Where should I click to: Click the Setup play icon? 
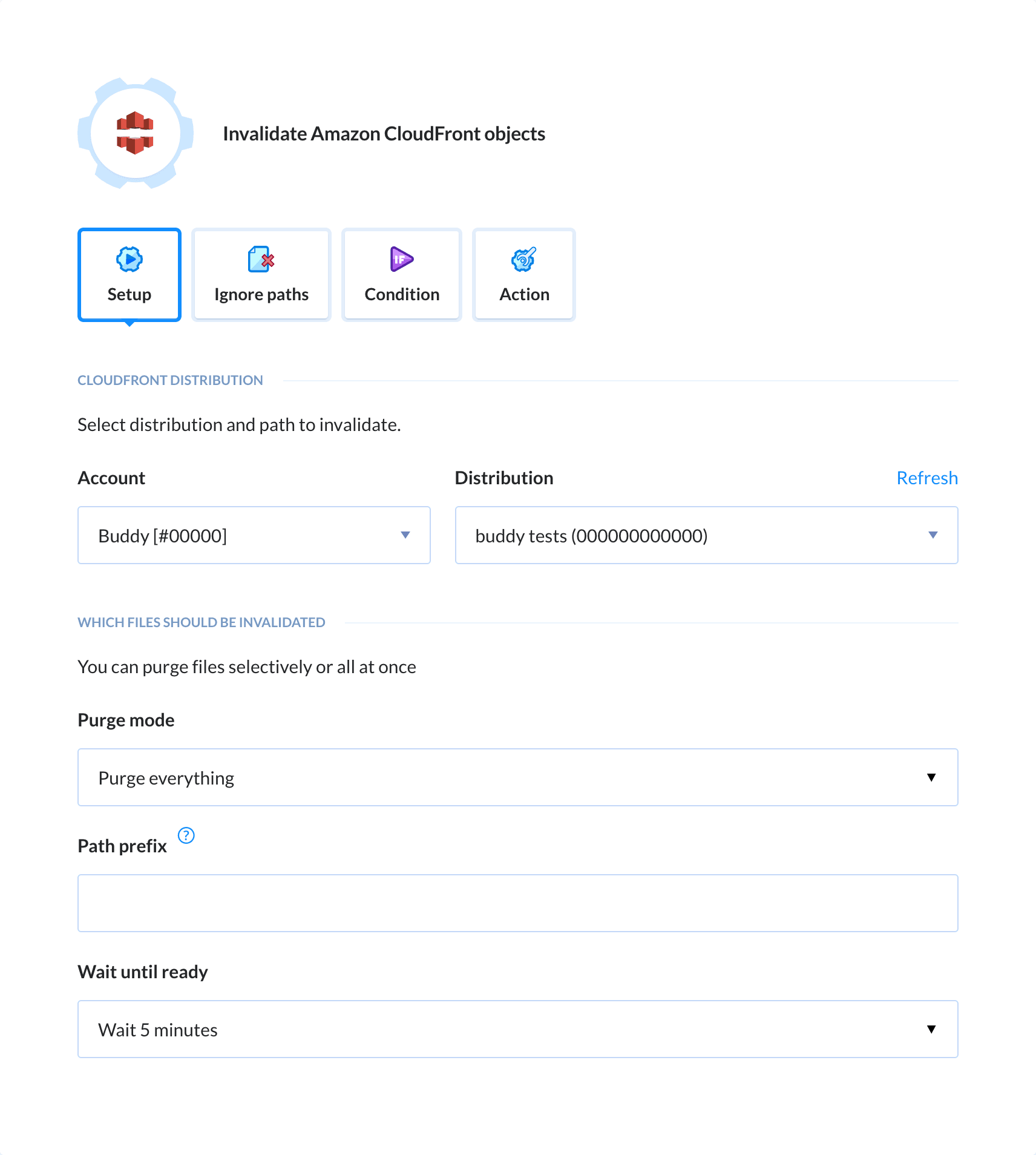(x=129, y=260)
